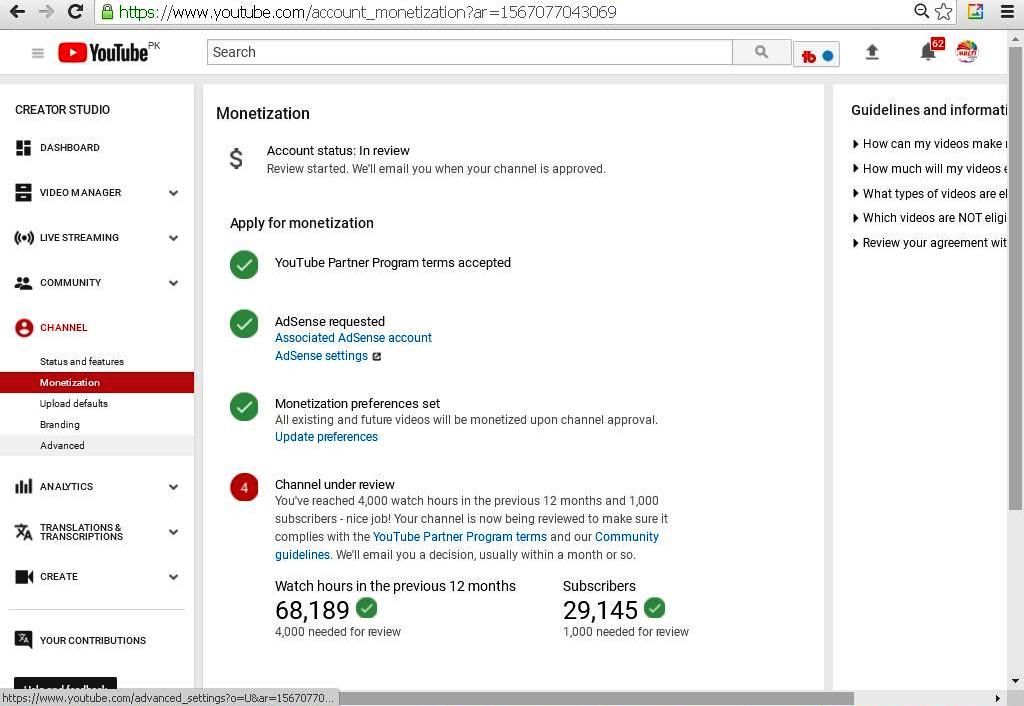Open Advanced channel settings
This screenshot has width=1024, height=706.
tap(97, 445)
